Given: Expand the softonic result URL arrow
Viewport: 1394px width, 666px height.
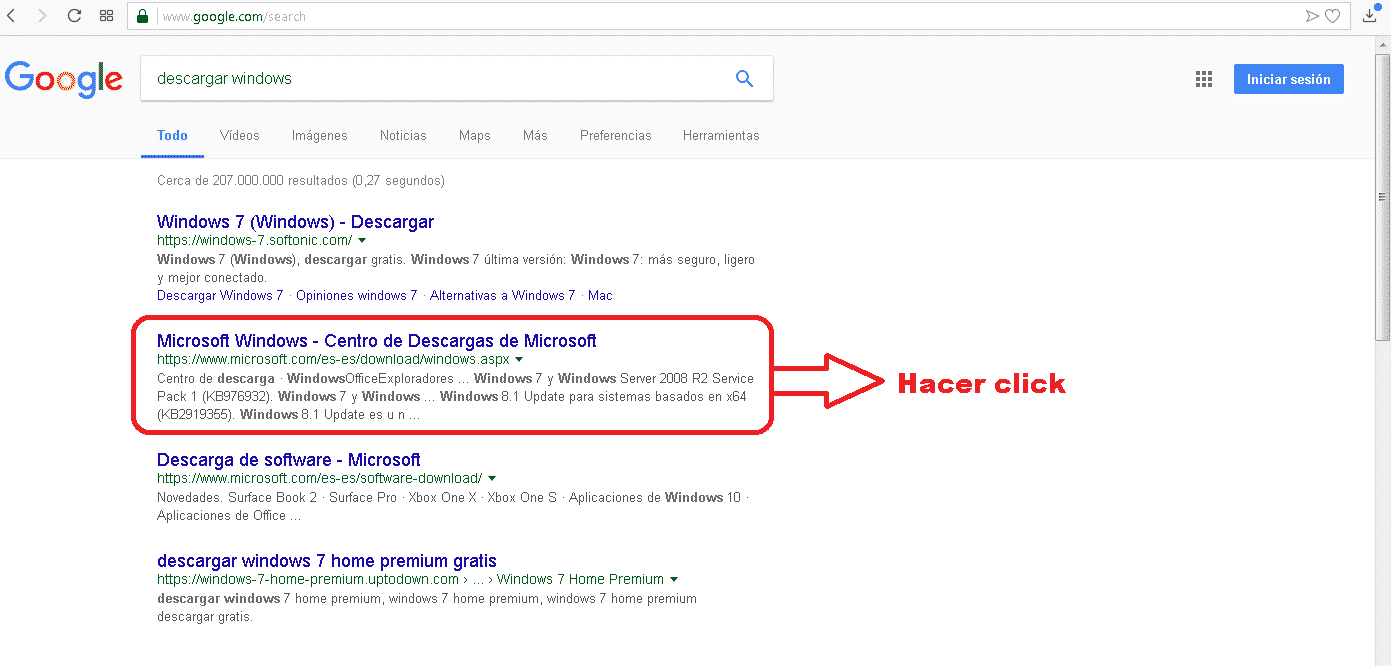Looking at the screenshot, I should [x=362, y=241].
